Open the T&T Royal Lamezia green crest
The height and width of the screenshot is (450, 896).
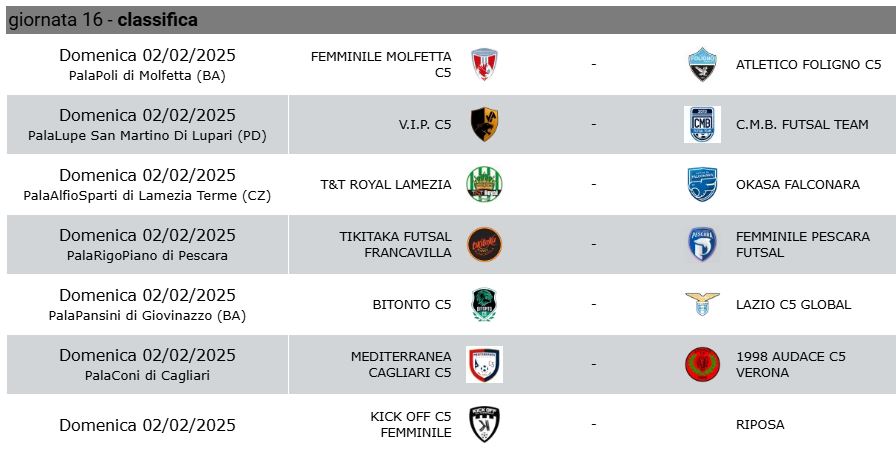coord(484,184)
